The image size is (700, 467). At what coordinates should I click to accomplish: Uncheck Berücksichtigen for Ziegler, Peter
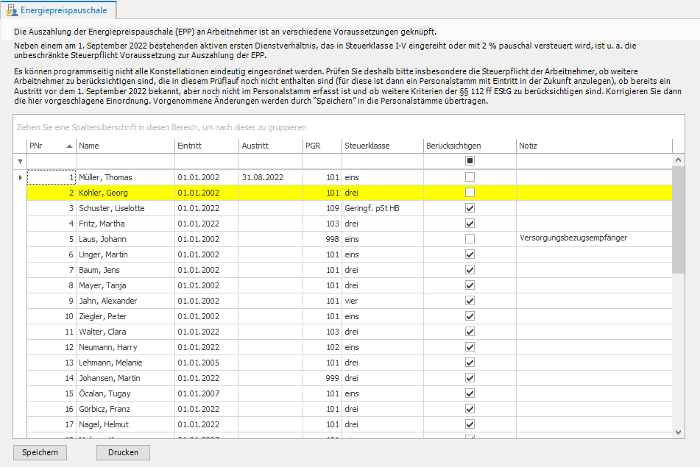(470, 316)
